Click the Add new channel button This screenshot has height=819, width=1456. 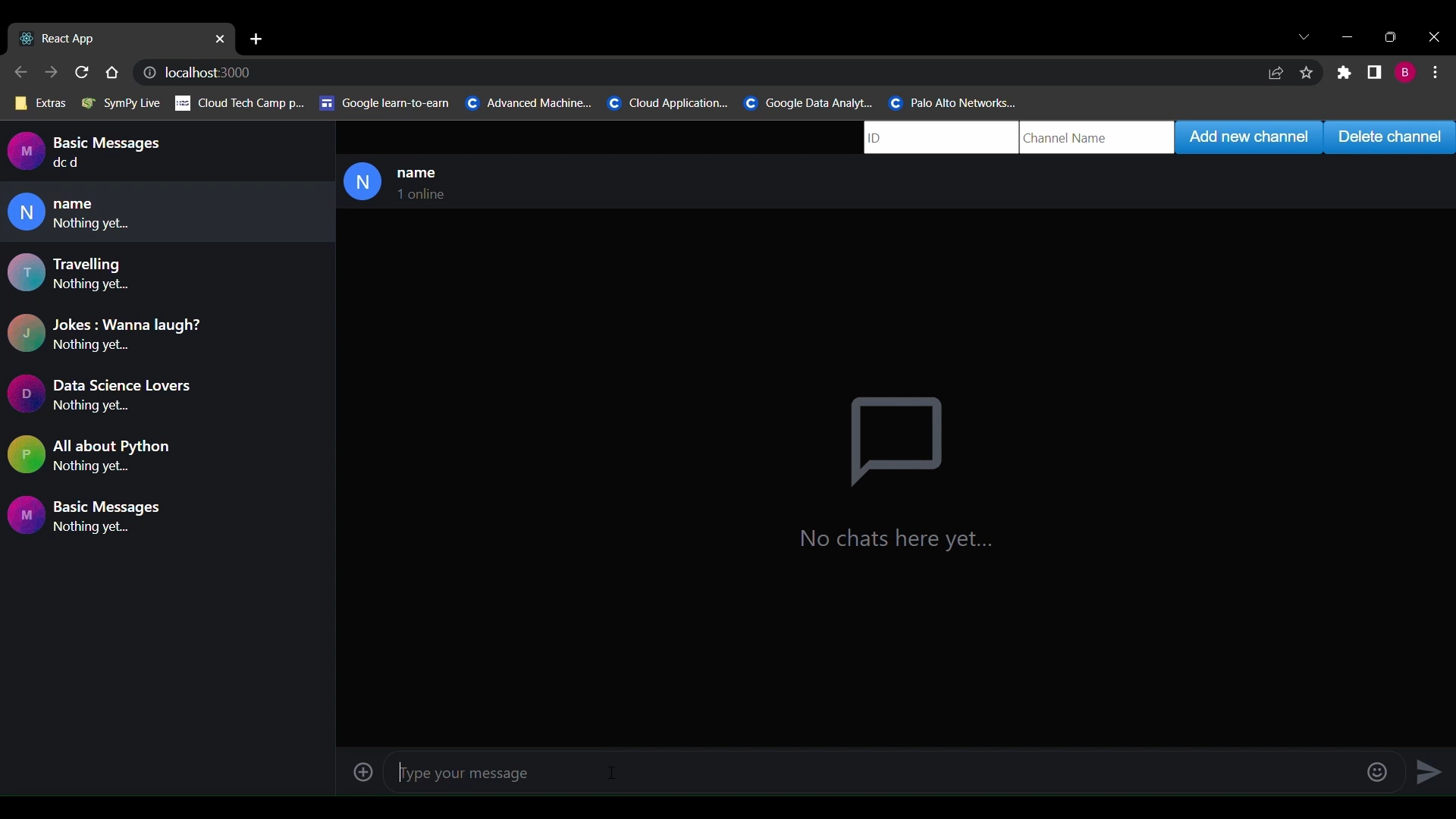click(1249, 137)
